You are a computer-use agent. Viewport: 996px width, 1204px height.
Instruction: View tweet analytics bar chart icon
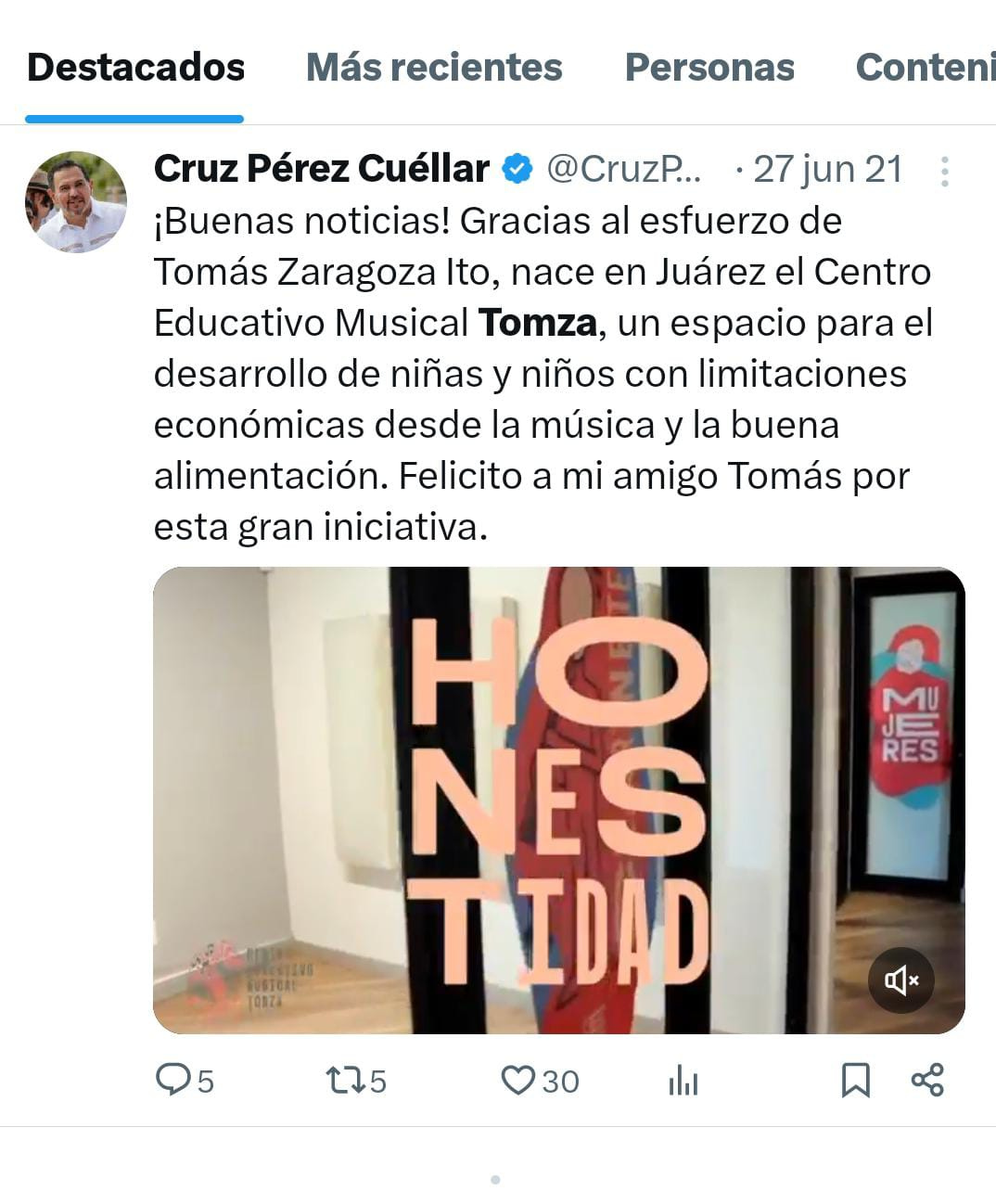[x=683, y=1081]
